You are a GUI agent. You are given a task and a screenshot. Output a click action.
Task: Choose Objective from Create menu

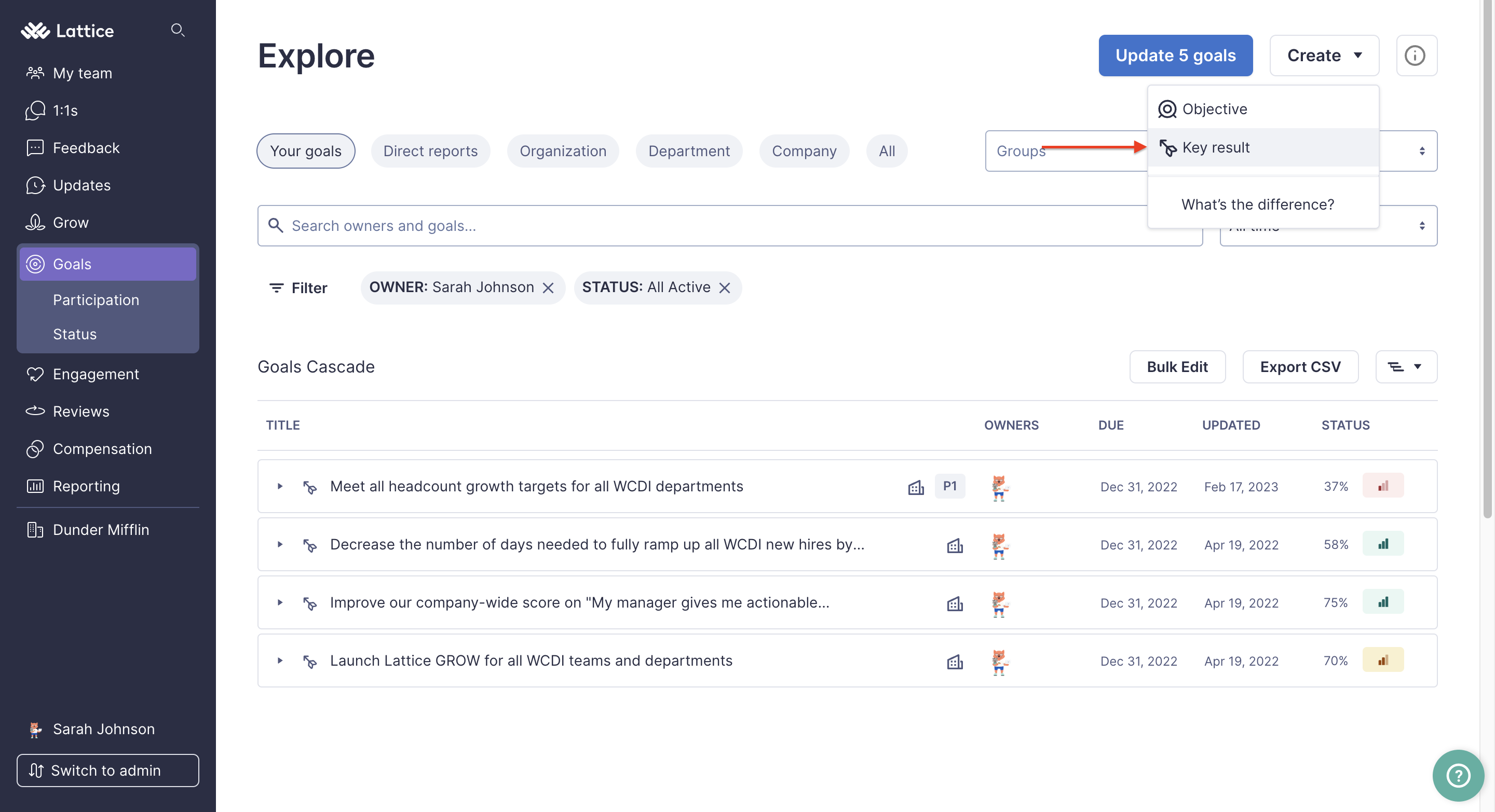point(1263,109)
